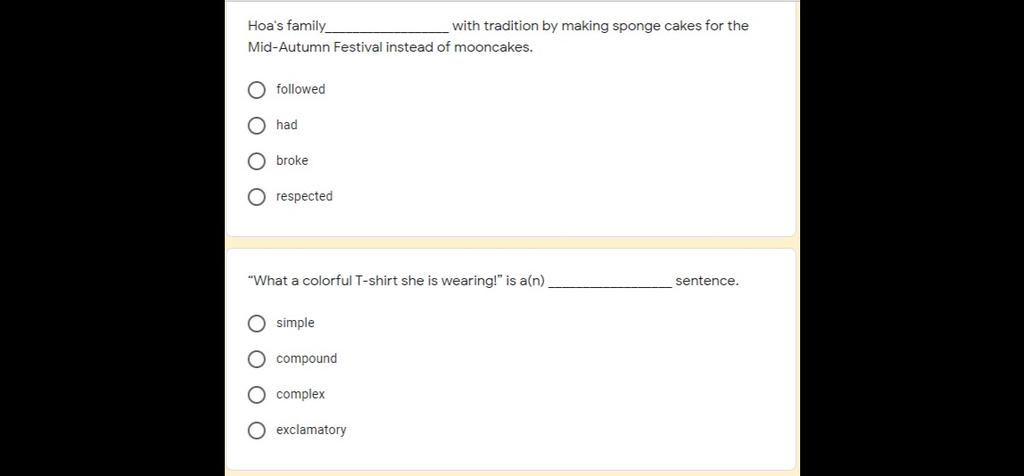This screenshot has height=476, width=1024.
Task: Select the "followed" radio option
Action: tap(257, 89)
